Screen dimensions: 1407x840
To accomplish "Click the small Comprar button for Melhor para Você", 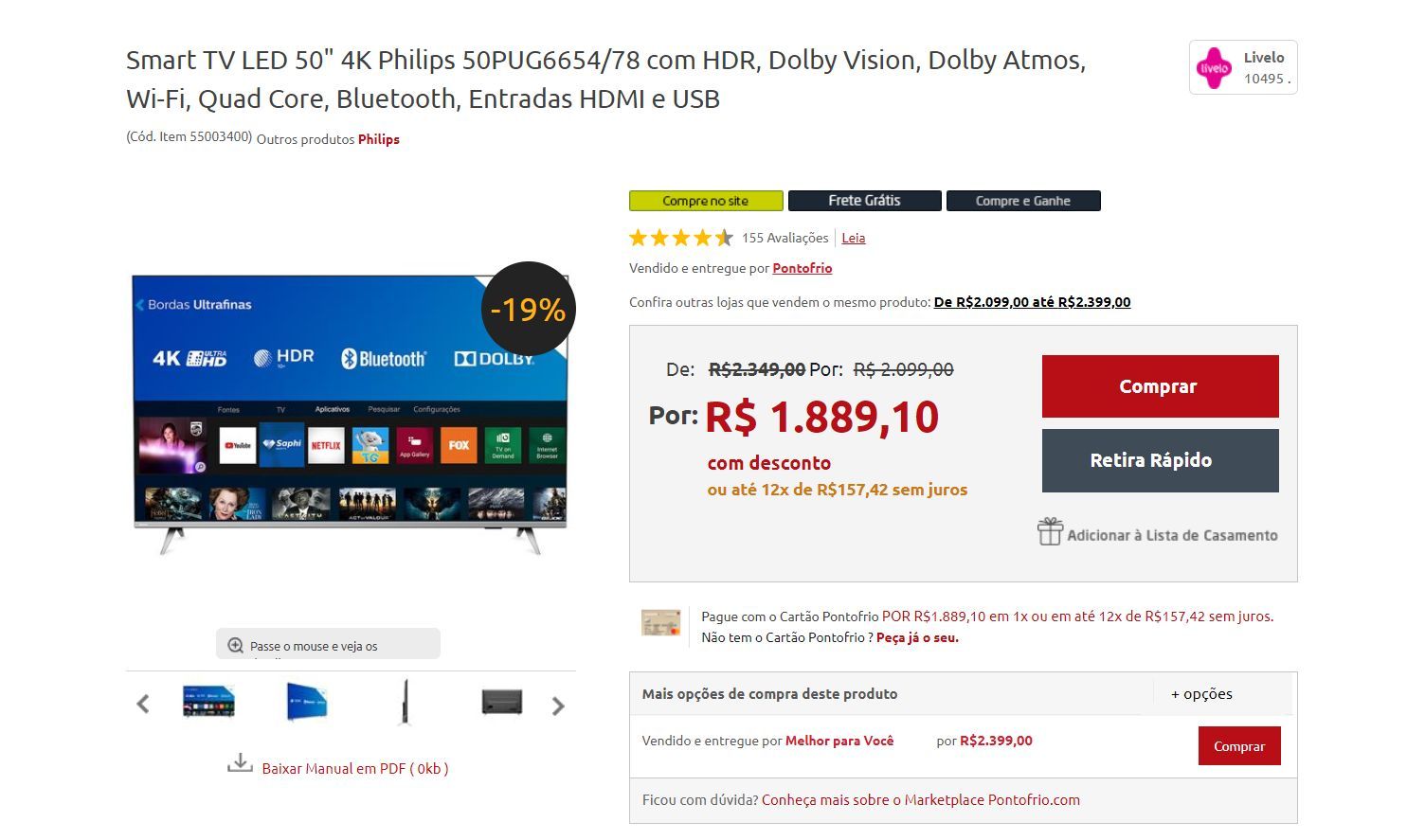I will [x=1239, y=746].
